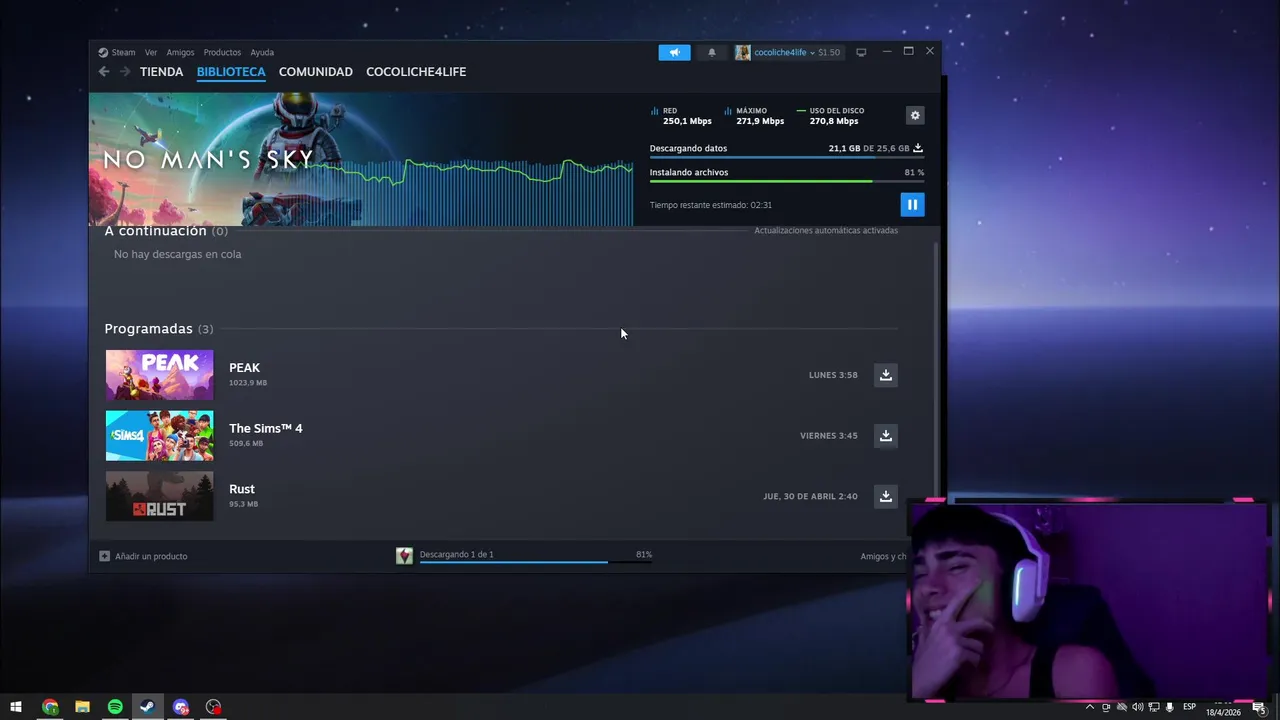The image size is (1280, 720).
Task: Switch to Big Picture display icon
Action: [861, 52]
